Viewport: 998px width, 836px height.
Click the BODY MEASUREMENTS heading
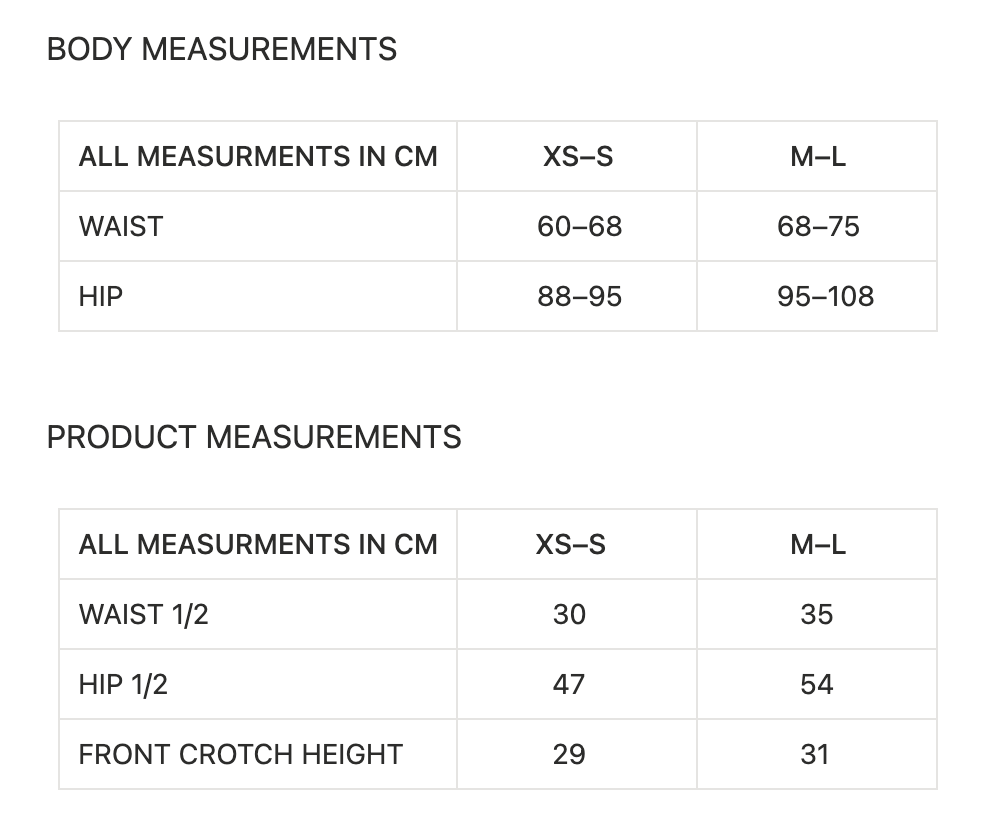(x=221, y=50)
